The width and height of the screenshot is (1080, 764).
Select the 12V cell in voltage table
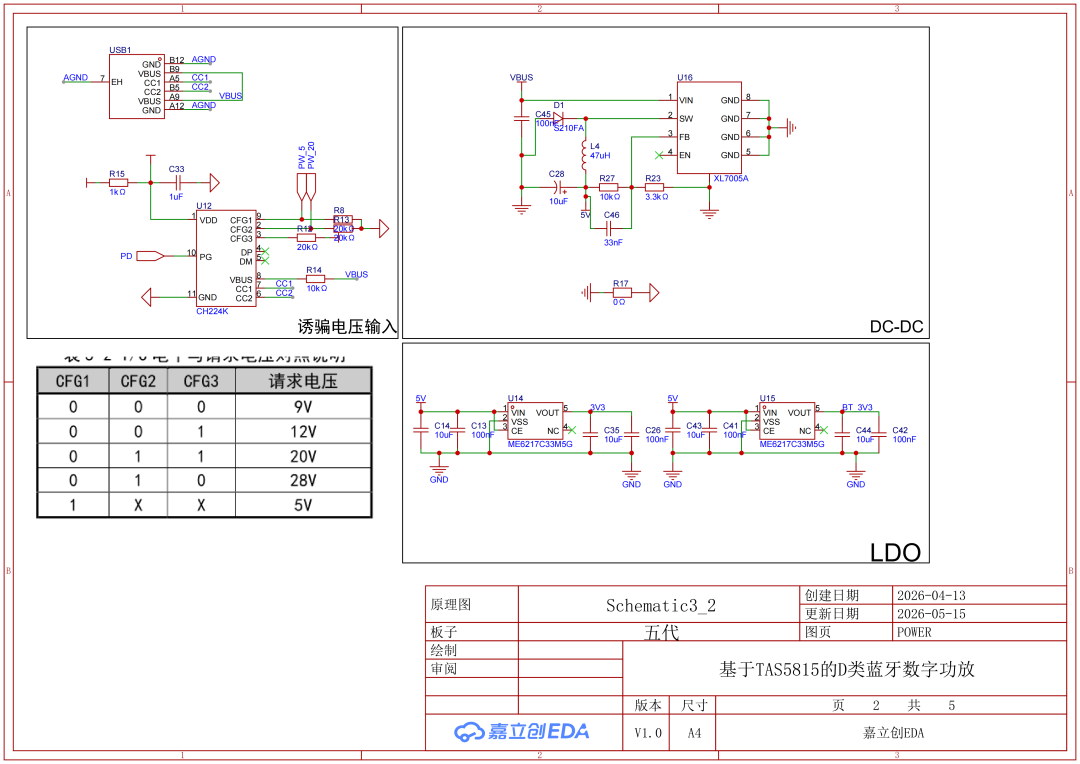pos(303,432)
